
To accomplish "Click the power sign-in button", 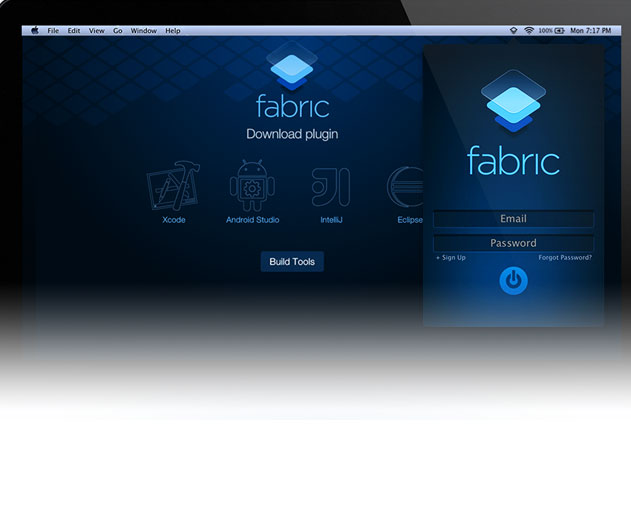I will tap(513, 281).
